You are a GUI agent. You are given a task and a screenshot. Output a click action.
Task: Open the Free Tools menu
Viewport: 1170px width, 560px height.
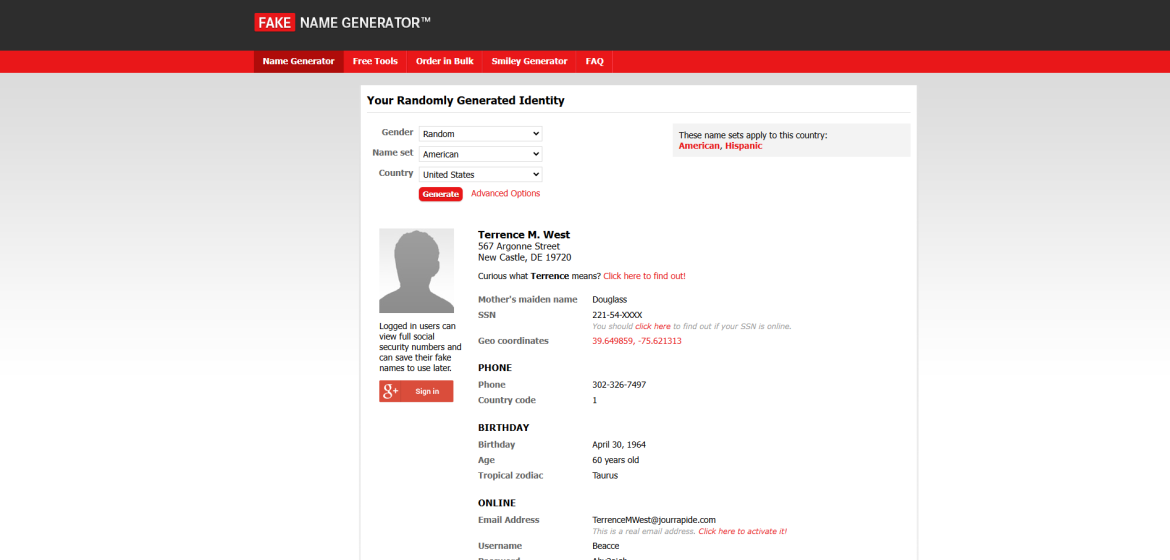point(375,61)
